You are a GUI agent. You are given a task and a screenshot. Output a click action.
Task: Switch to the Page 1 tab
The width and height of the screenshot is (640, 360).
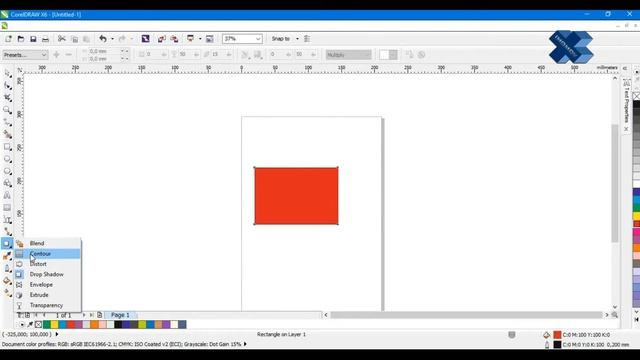pos(120,315)
